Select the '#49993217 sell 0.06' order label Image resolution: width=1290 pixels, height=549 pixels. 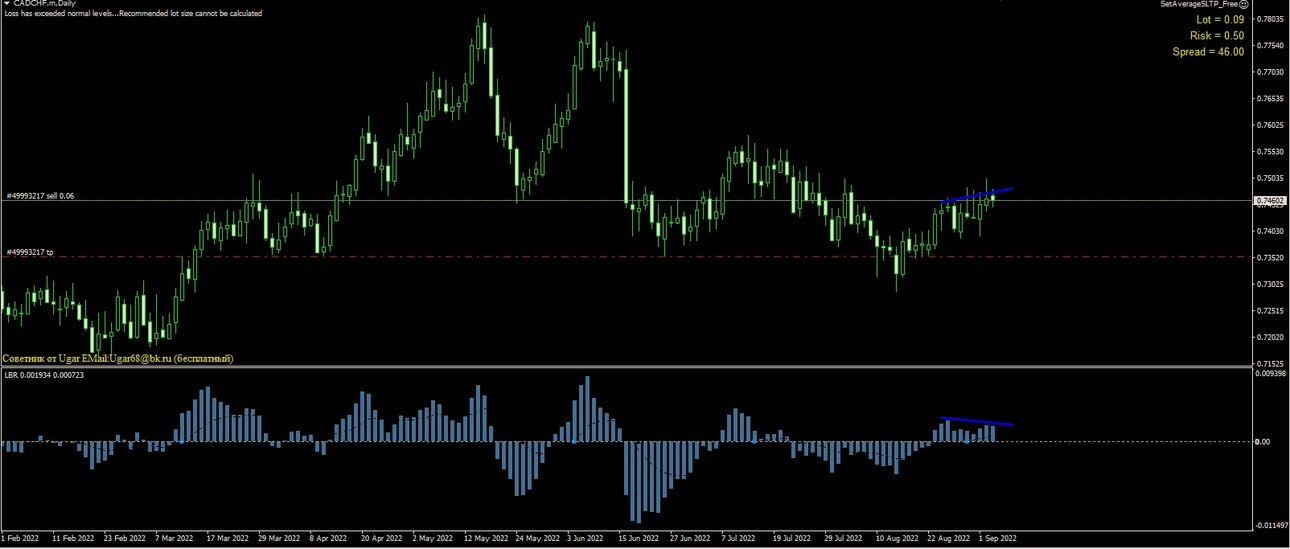pos(40,196)
